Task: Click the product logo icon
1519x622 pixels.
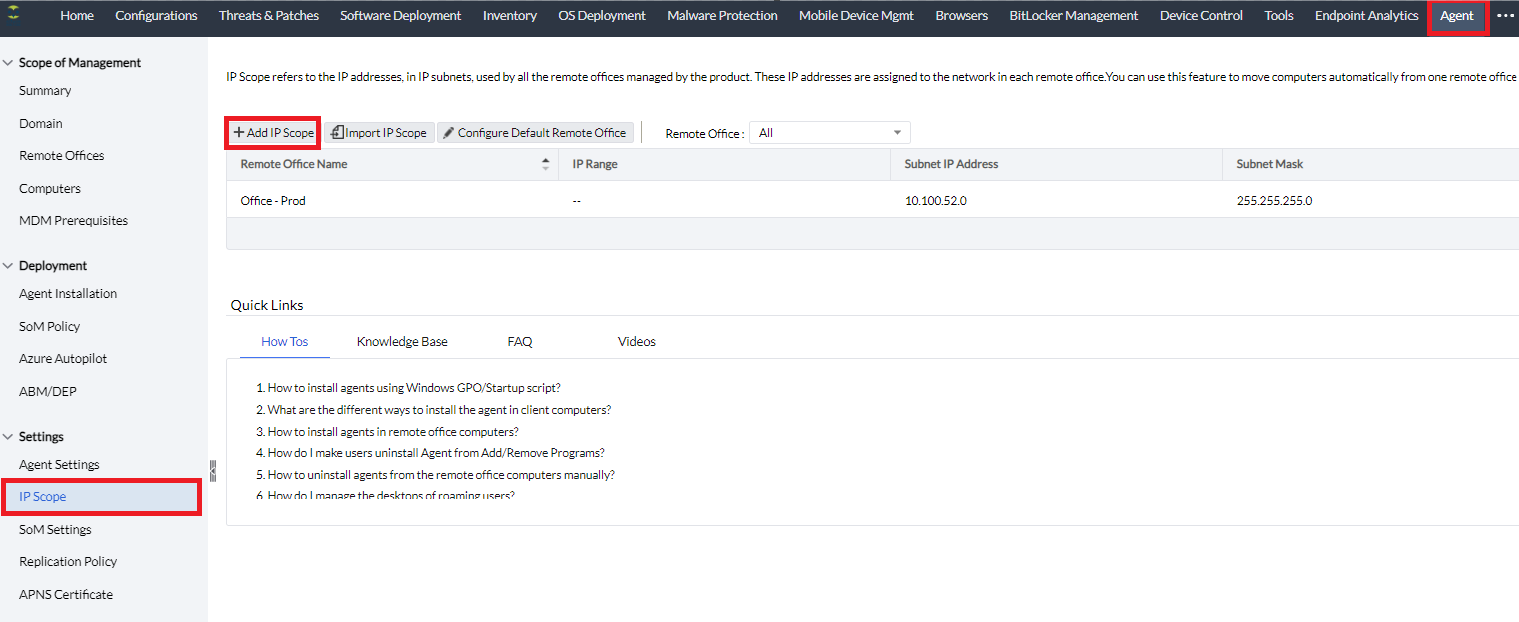Action: tap(13, 15)
